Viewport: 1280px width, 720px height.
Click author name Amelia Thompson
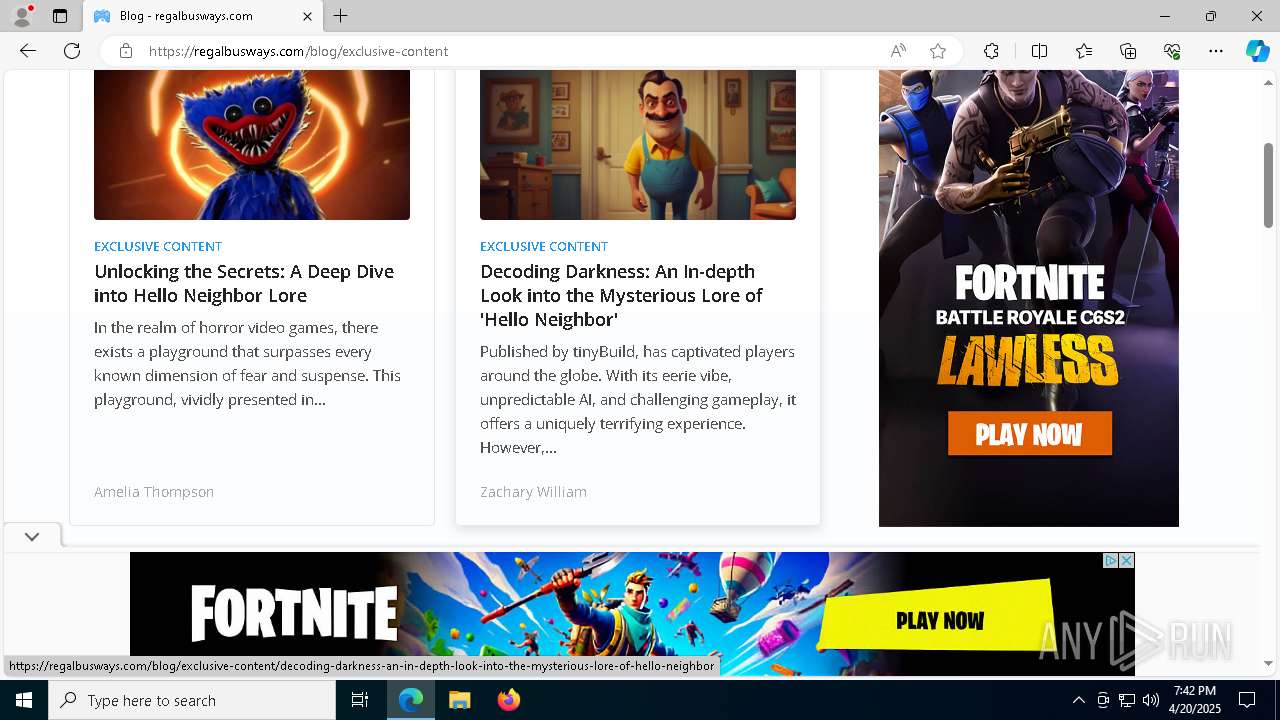154,492
